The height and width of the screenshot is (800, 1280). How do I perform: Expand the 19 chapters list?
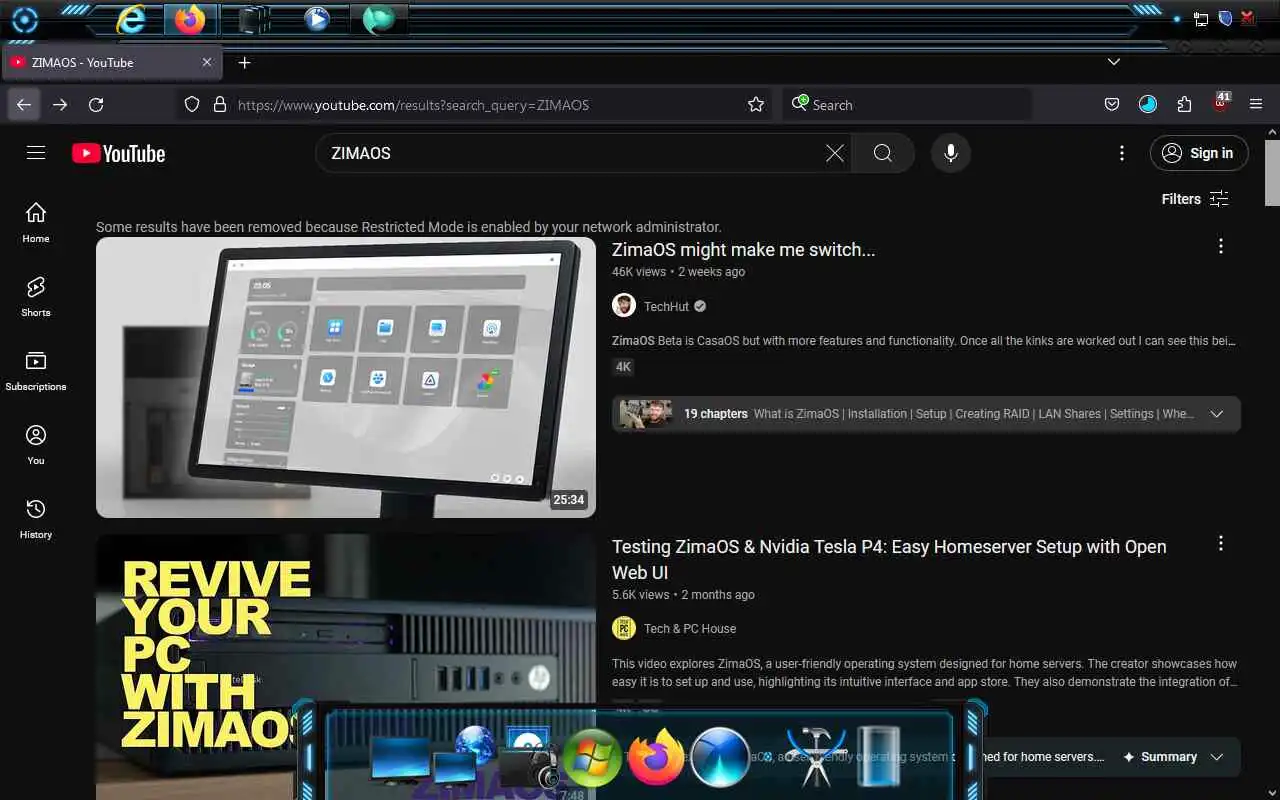tap(1217, 414)
